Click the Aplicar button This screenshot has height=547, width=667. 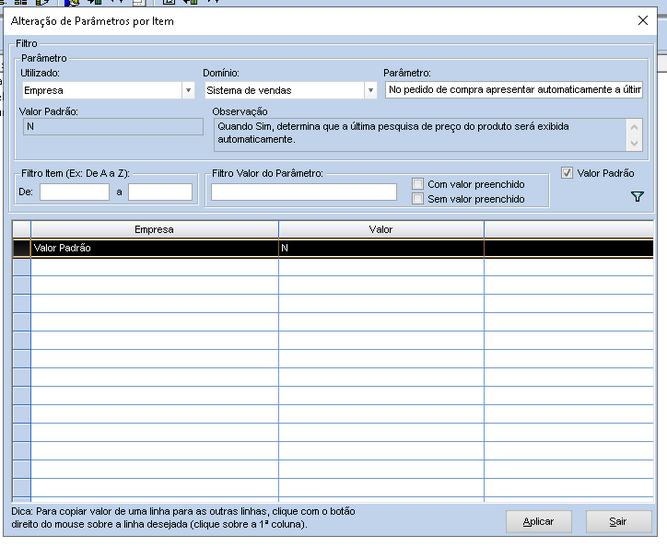click(538, 522)
